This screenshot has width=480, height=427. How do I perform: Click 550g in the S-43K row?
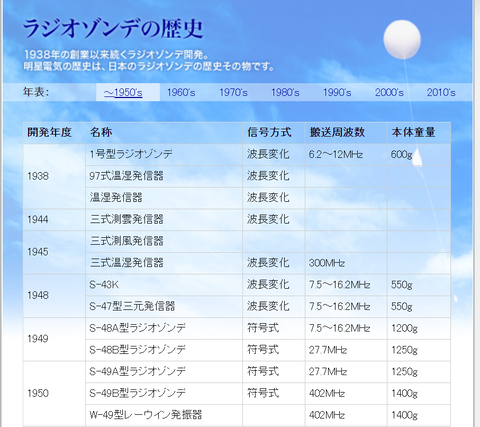pyautogui.click(x=402, y=285)
